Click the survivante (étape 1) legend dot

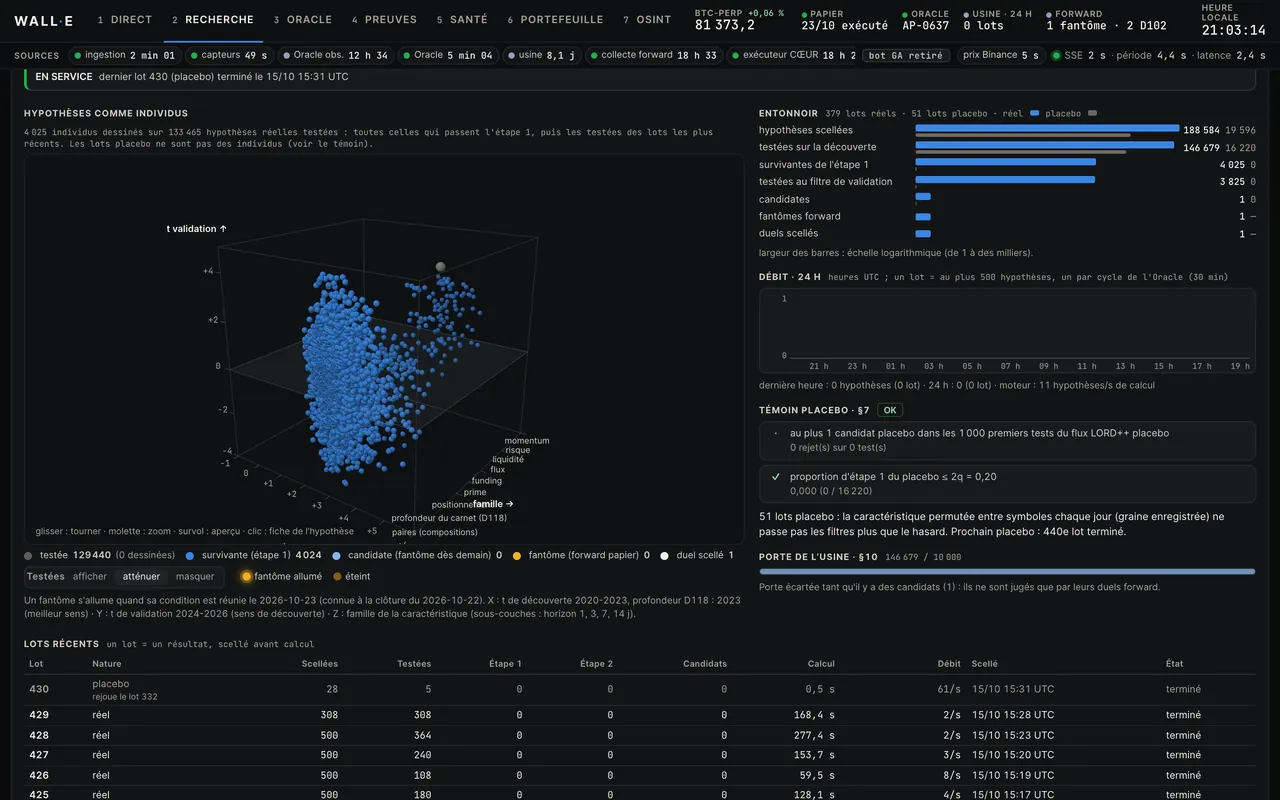pos(190,555)
